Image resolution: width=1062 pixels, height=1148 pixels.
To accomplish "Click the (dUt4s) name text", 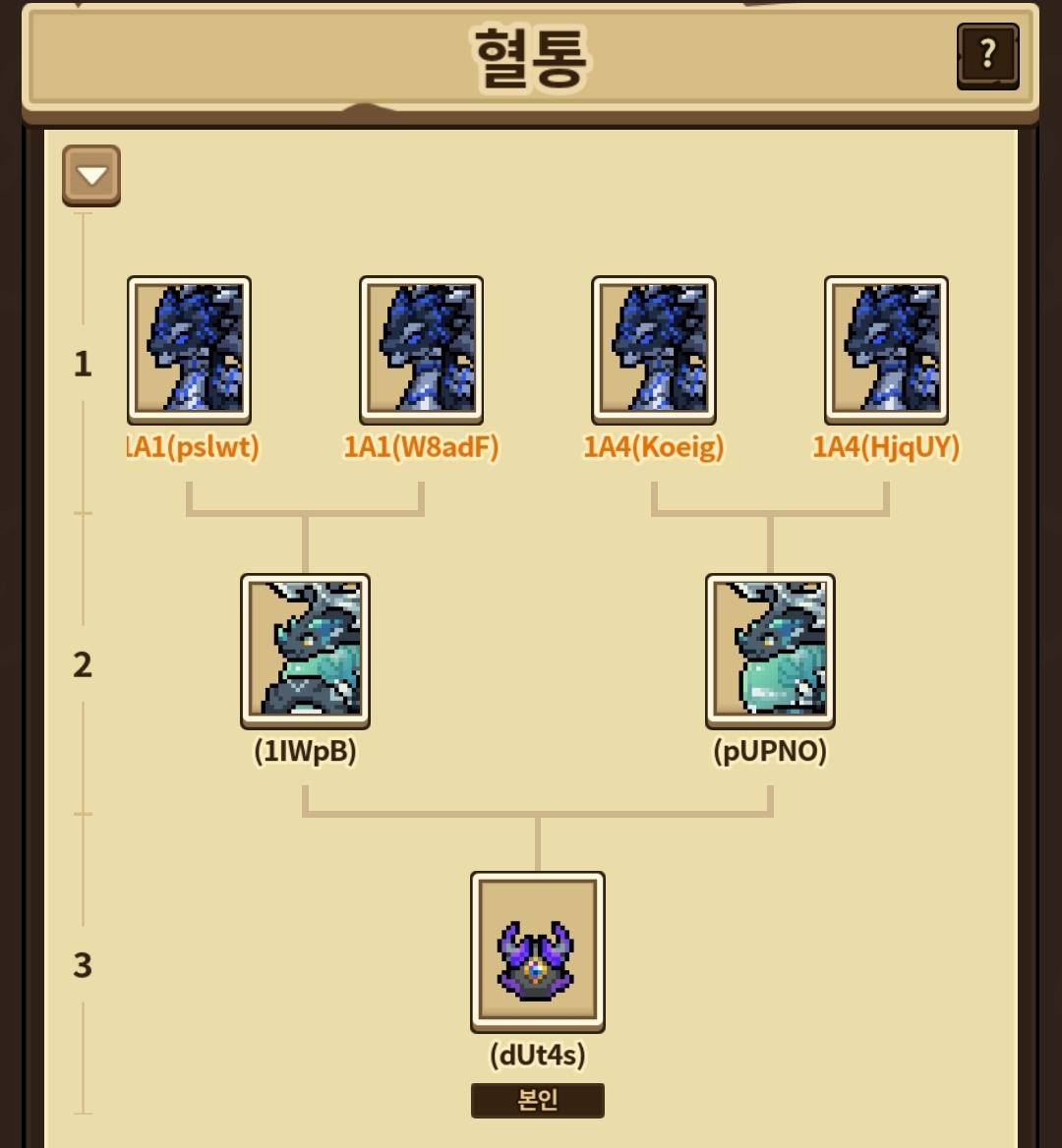I will [538, 1055].
